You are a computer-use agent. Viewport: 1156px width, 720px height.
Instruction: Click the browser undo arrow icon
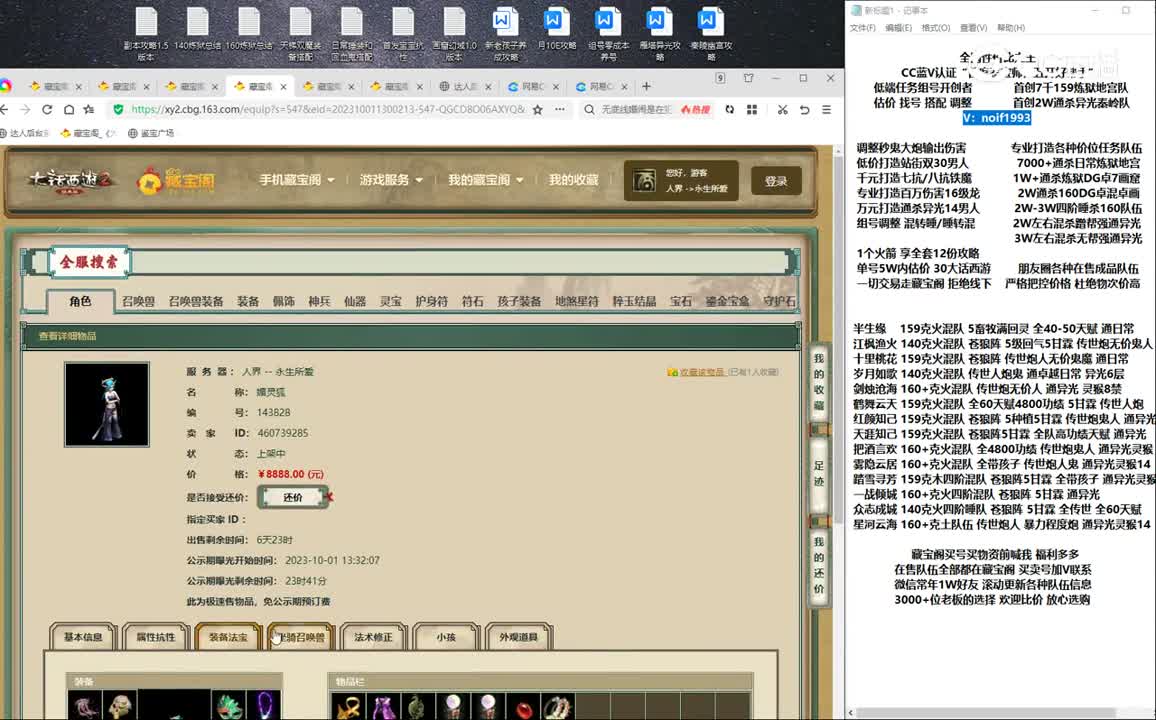tap(804, 109)
